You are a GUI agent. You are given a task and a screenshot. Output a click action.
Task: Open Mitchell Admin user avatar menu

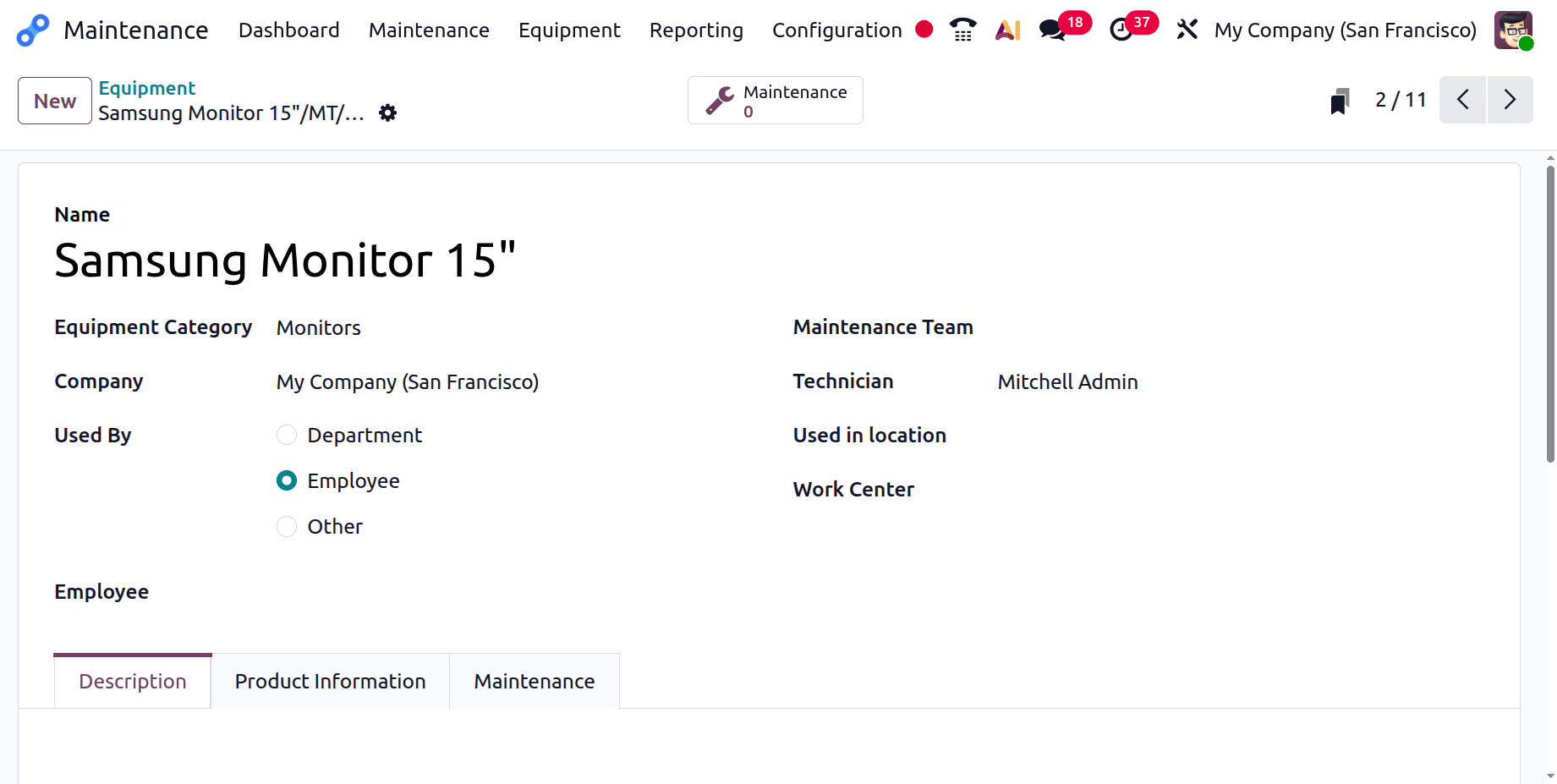1513,30
